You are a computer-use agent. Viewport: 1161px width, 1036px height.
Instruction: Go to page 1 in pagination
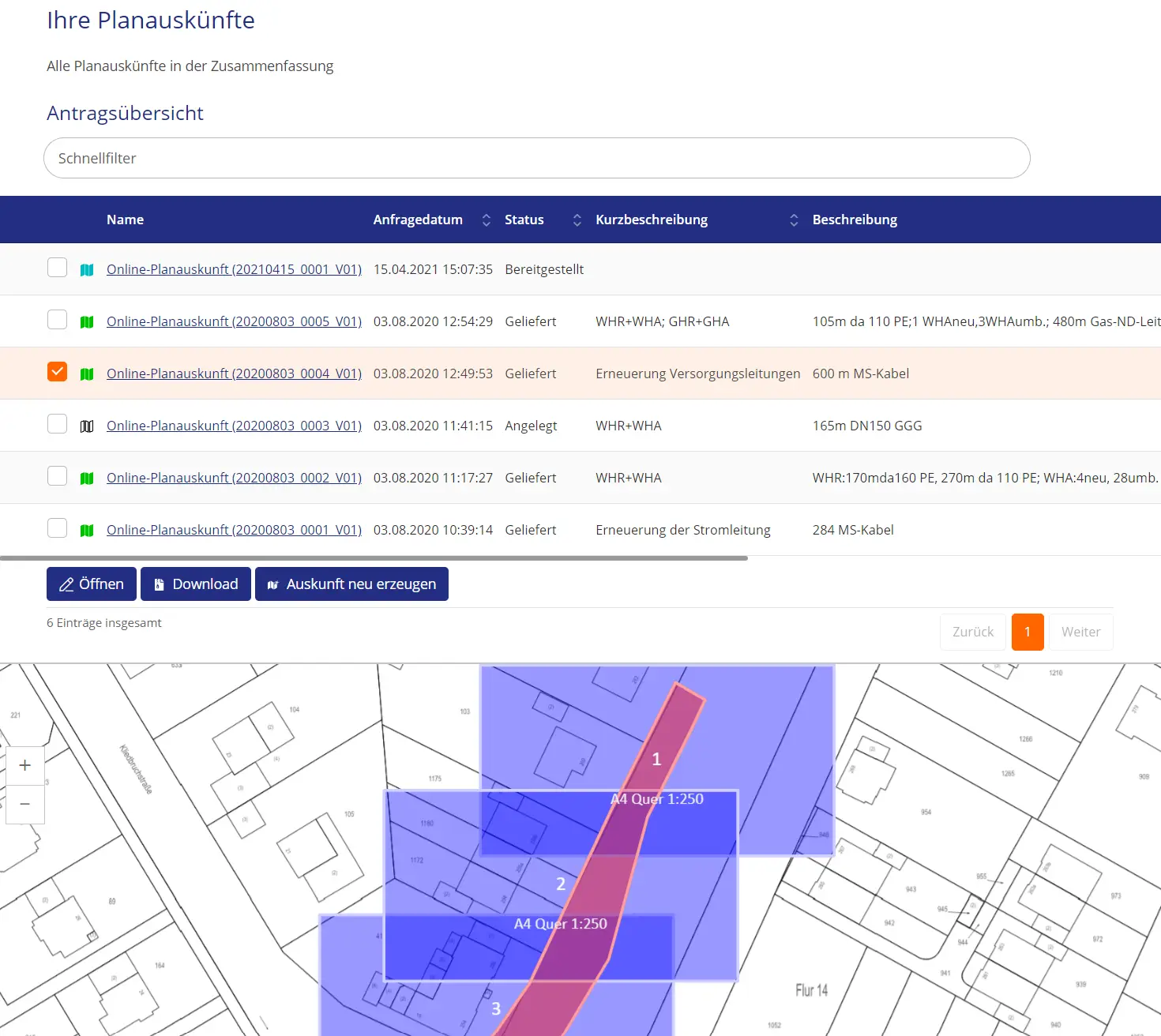point(1027,632)
